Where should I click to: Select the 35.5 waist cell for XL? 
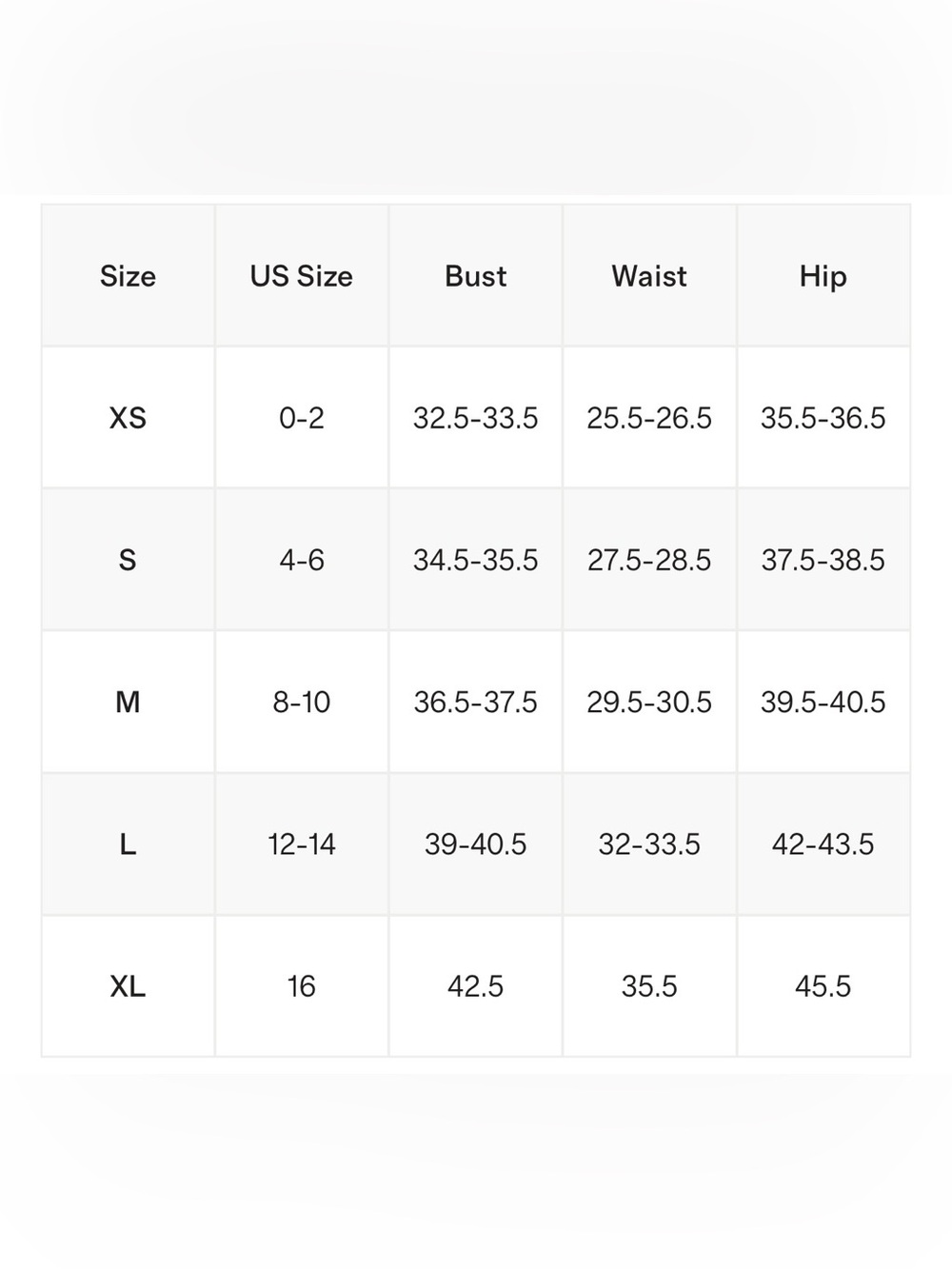[x=649, y=986]
